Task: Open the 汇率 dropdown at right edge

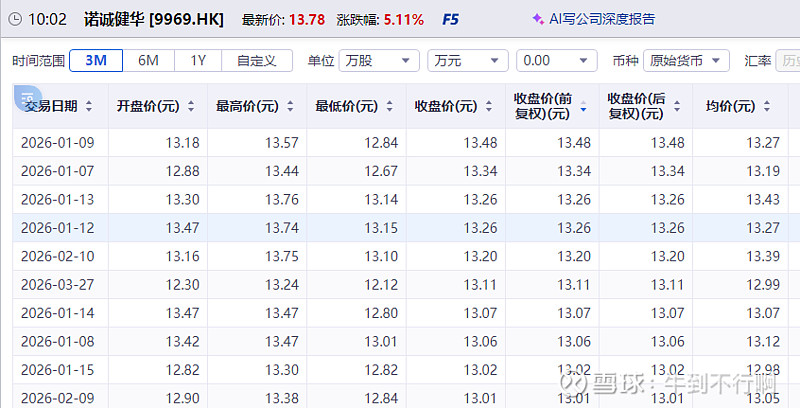Action: coord(788,61)
